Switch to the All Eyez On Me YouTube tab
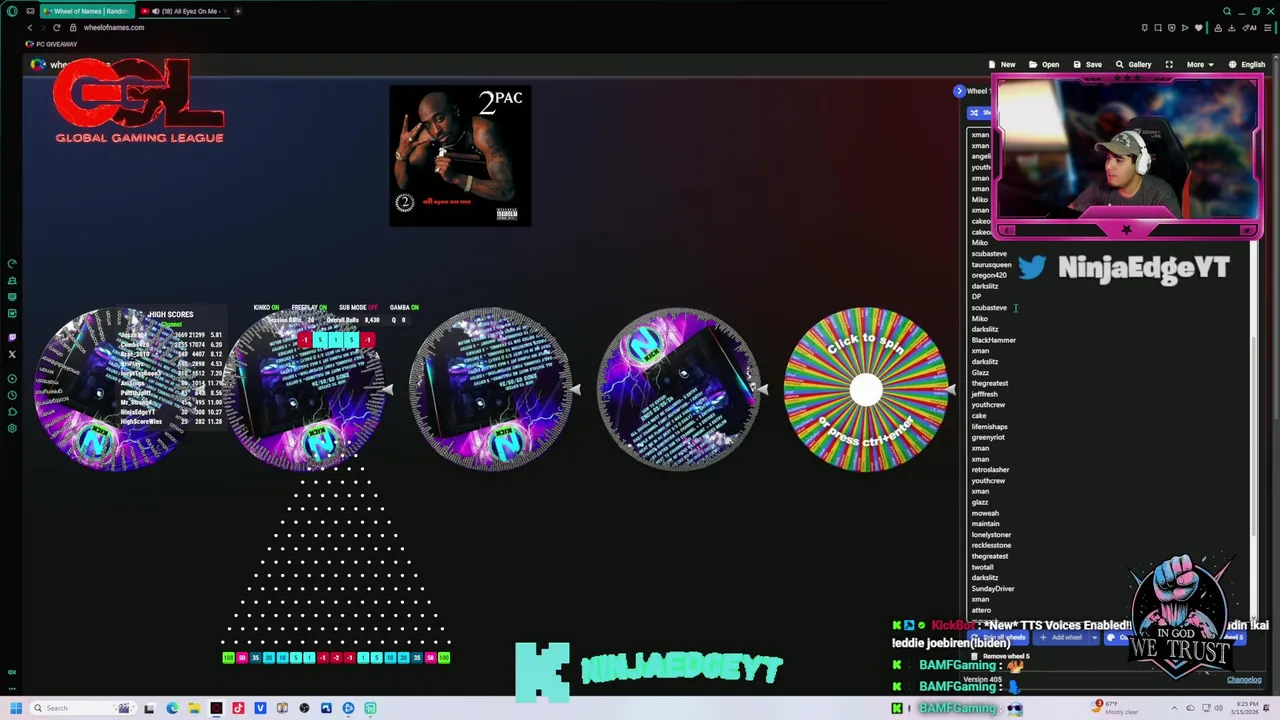This screenshot has width=1280, height=720. (185, 11)
